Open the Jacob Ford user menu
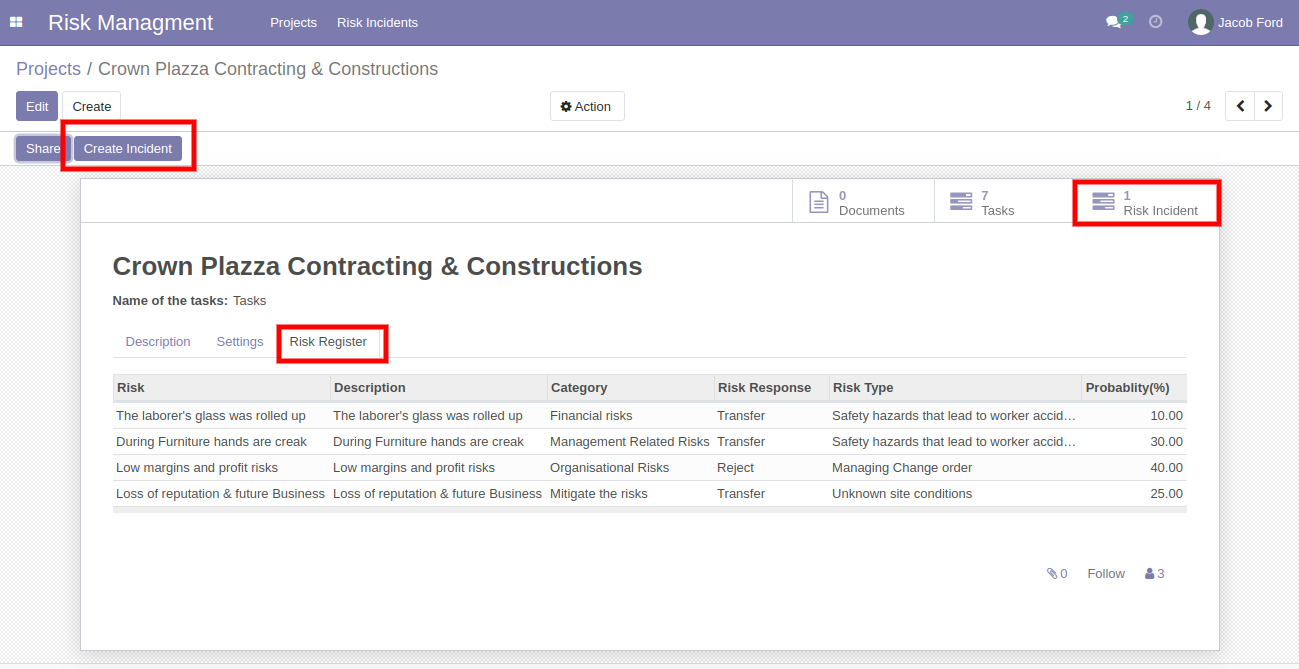The height and width of the screenshot is (669, 1299). [x=1235, y=22]
